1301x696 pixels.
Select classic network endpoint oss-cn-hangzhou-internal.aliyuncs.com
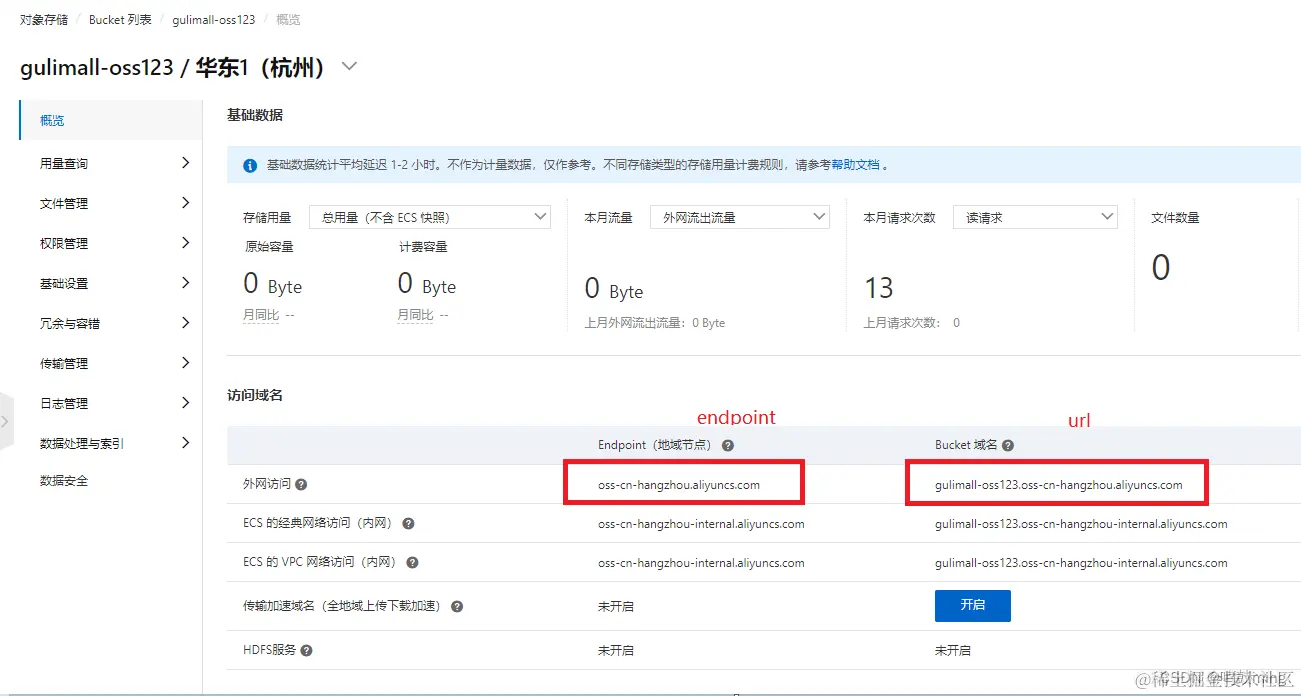click(x=701, y=524)
